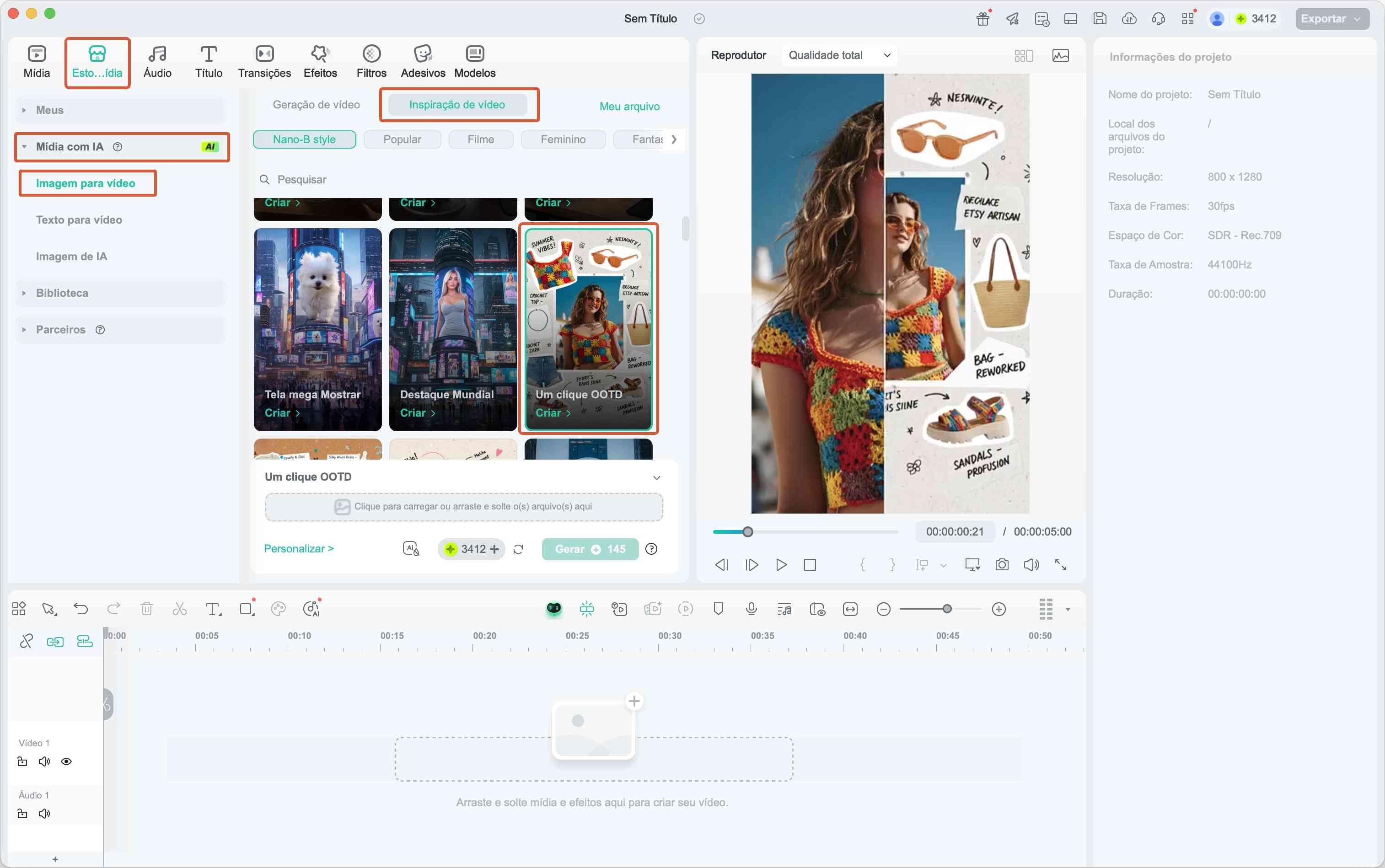Click the voiceover microphone icon

(751, 609)
